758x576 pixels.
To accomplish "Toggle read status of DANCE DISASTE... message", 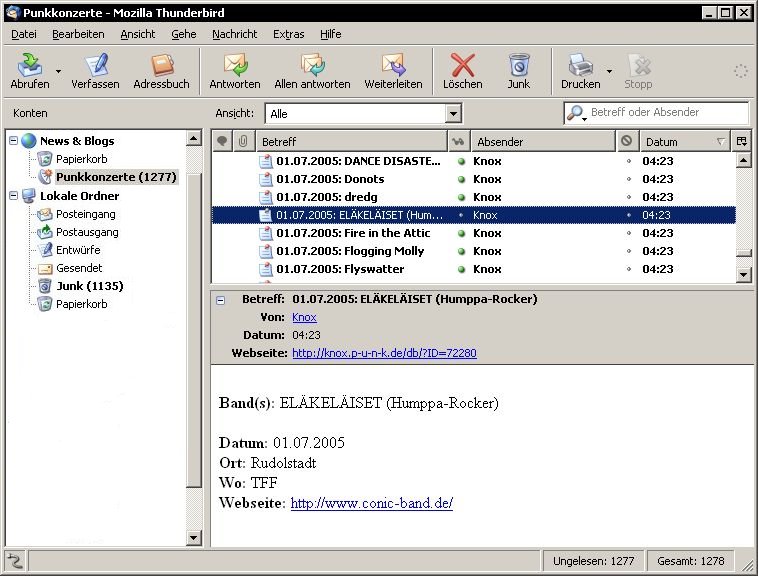I will (x=461, y=161).
